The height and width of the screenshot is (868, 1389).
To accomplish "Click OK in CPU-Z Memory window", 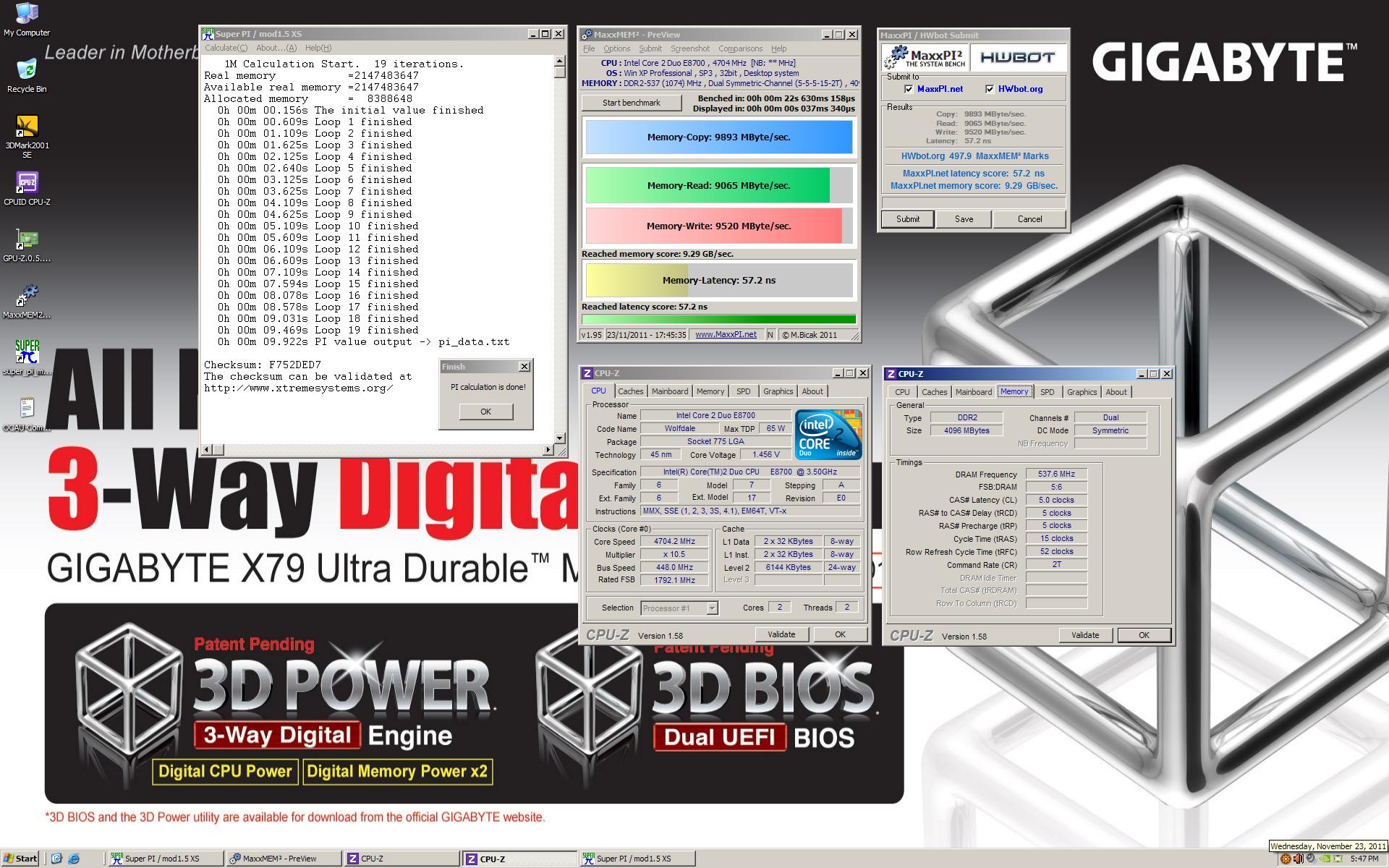I will 1144,635.
